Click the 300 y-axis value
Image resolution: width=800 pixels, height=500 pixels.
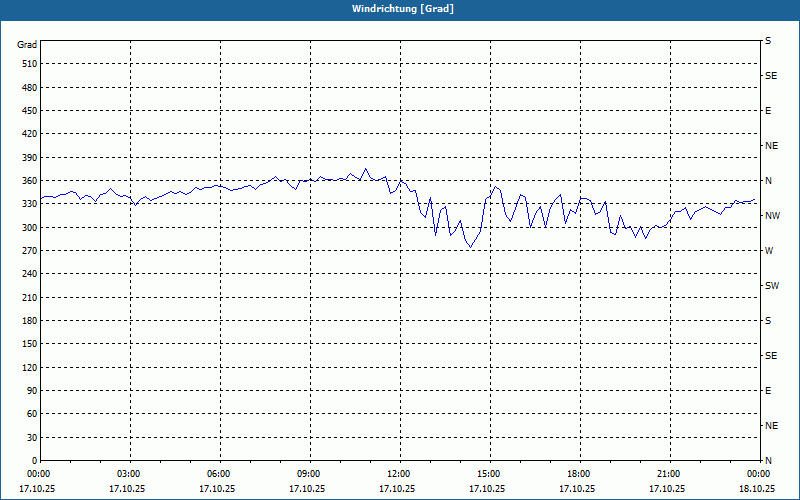click(30, 228)
